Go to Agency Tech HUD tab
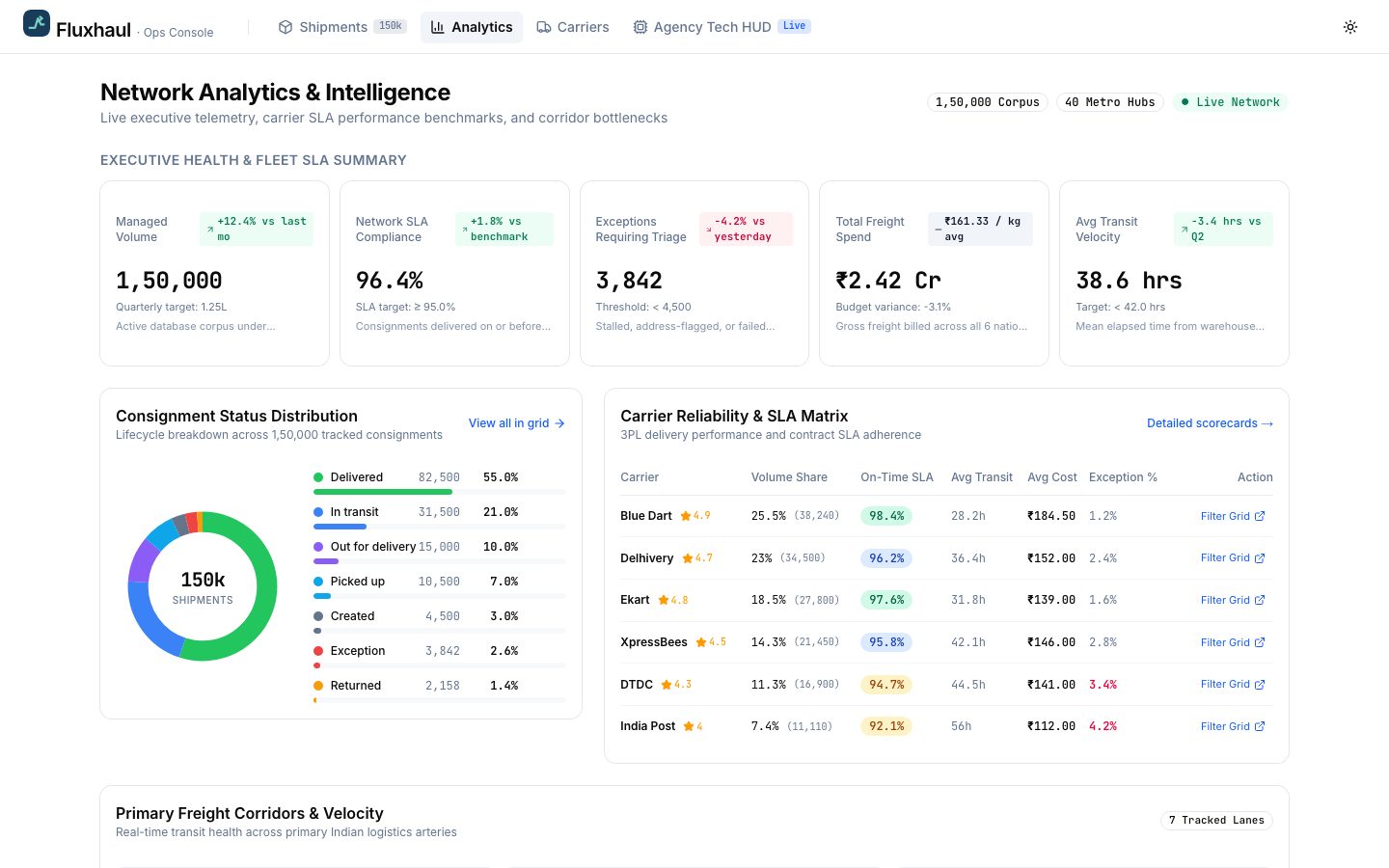This screenshot has width=1389, height=868. click(722, 27)
